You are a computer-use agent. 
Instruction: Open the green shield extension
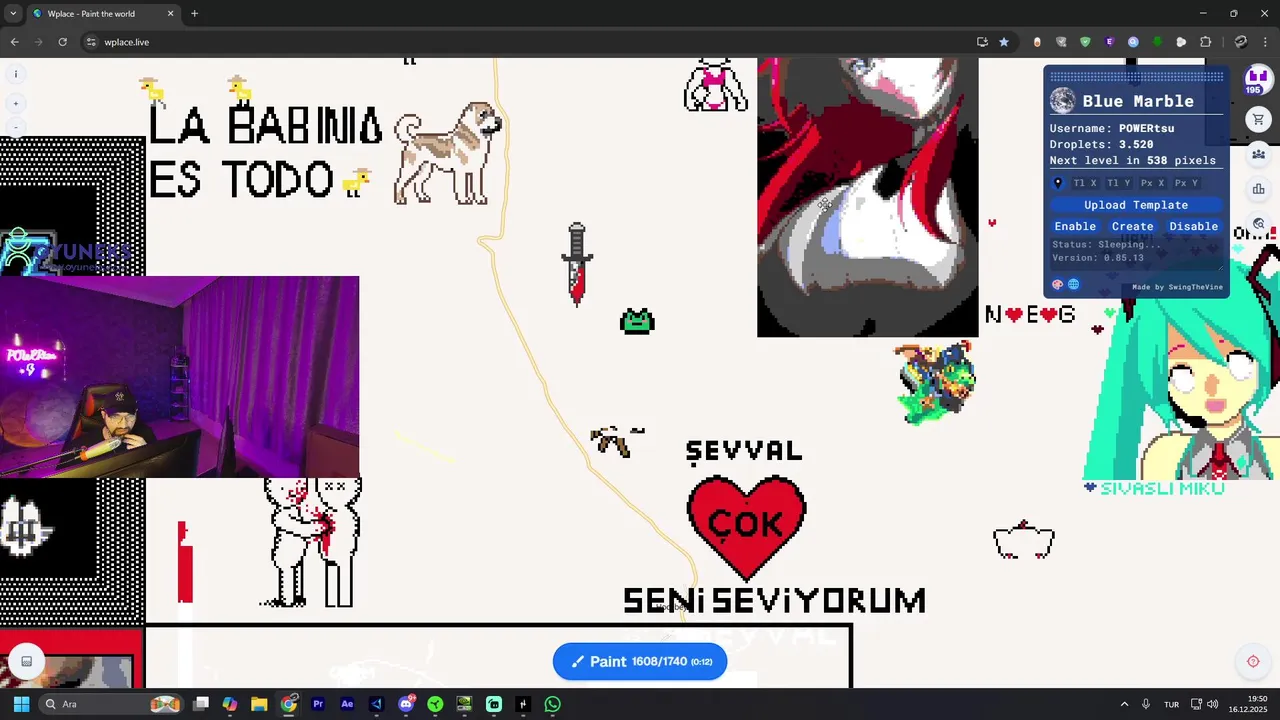[x=1085, y=42]
